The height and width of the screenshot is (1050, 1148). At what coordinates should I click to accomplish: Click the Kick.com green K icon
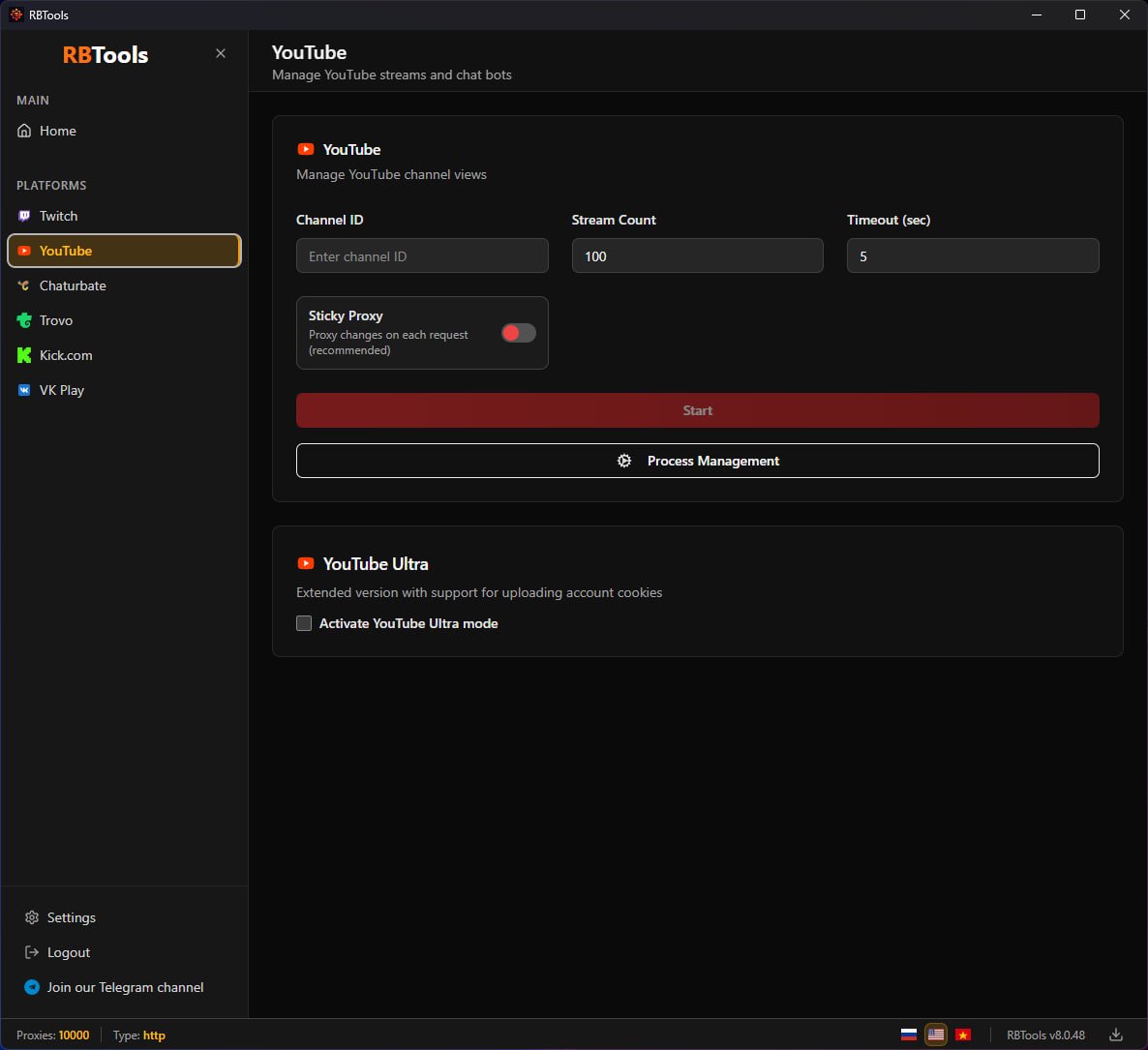(24, 355)
